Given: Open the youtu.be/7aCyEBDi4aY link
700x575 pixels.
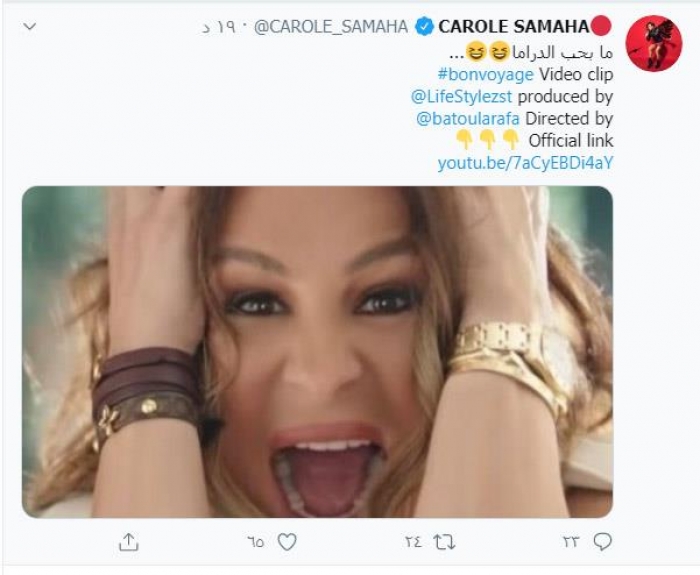Looking at the screenshot, I should click(525, 162).
